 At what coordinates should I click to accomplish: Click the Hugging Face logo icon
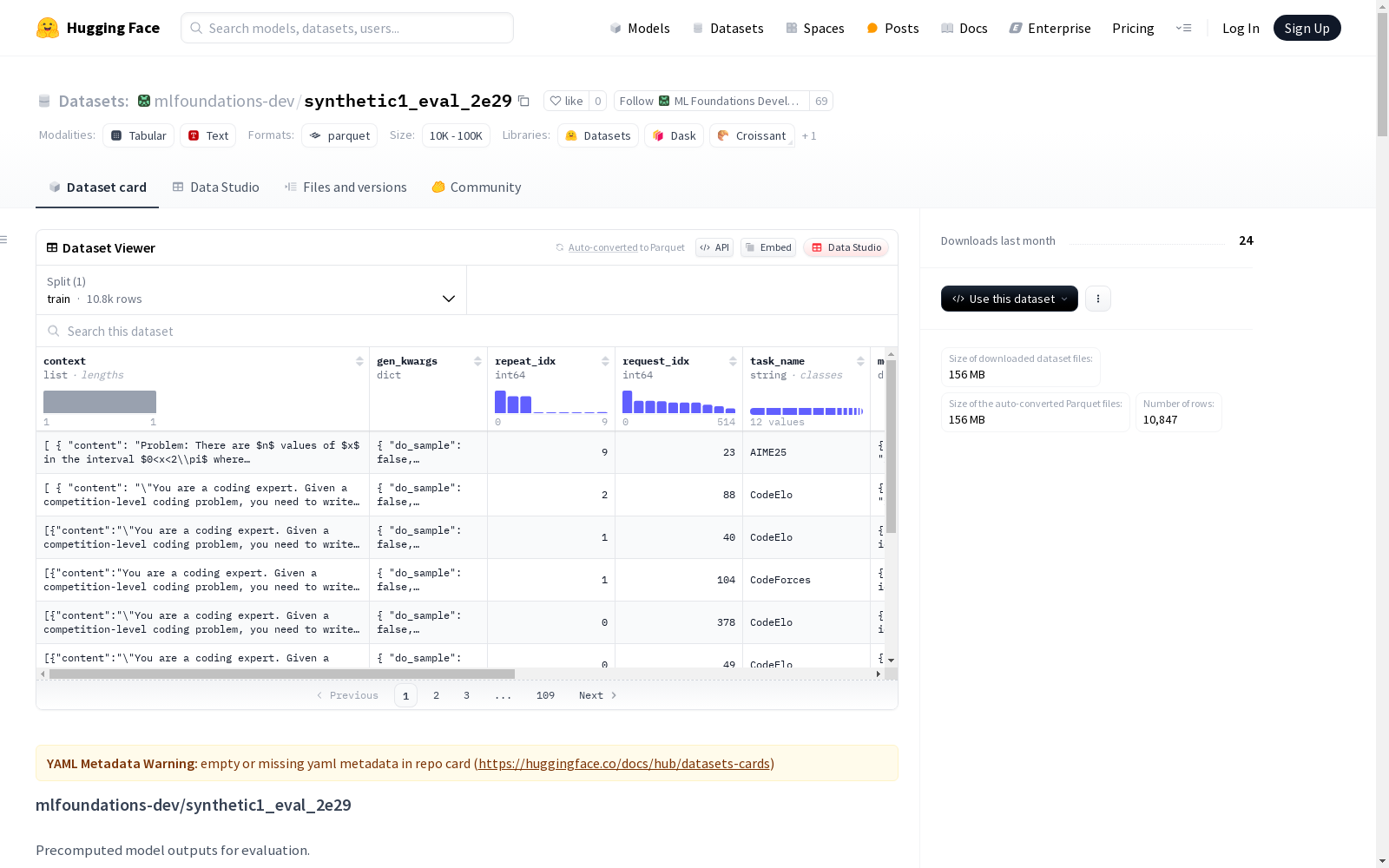[48, 28]
